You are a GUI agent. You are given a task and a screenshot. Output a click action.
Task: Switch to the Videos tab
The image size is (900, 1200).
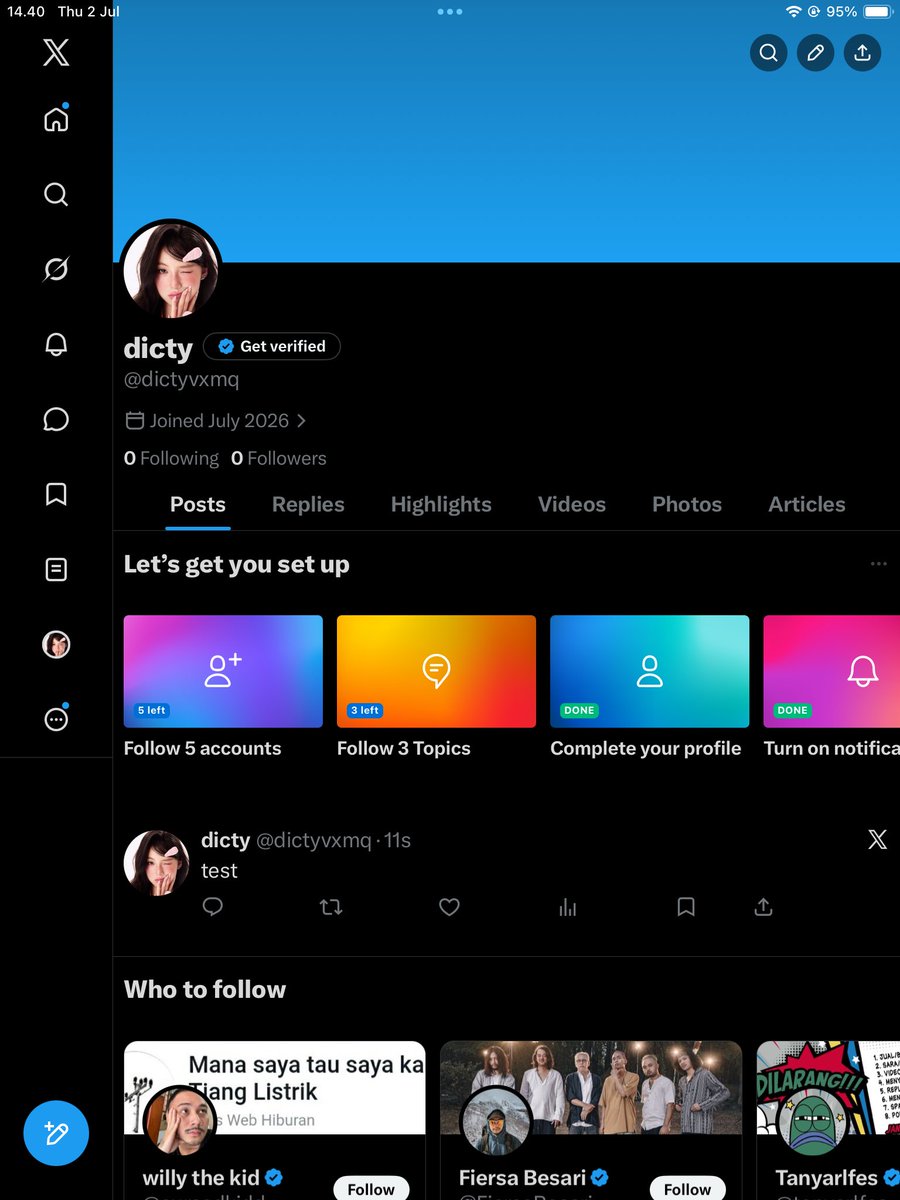pos(572,504)
